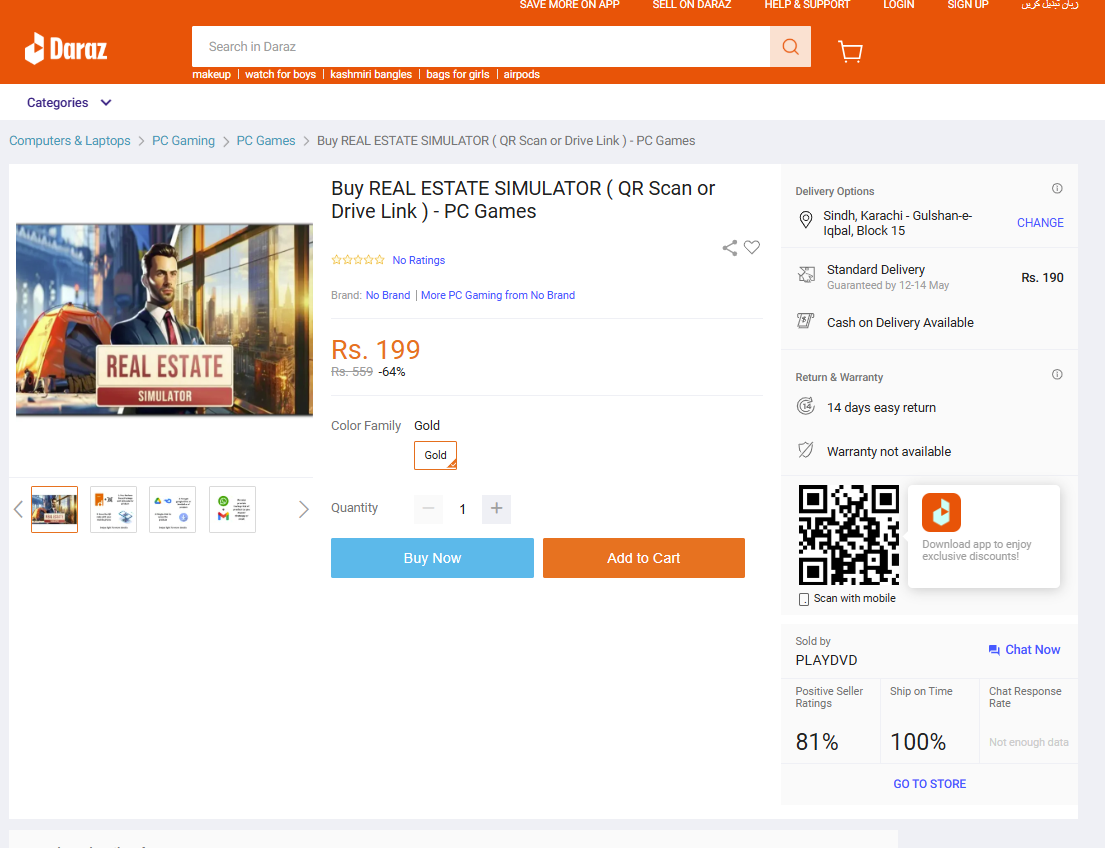The image size is (1105, 848).
Task: Select the fourth product thumbnail
Action: click(232, 509)
